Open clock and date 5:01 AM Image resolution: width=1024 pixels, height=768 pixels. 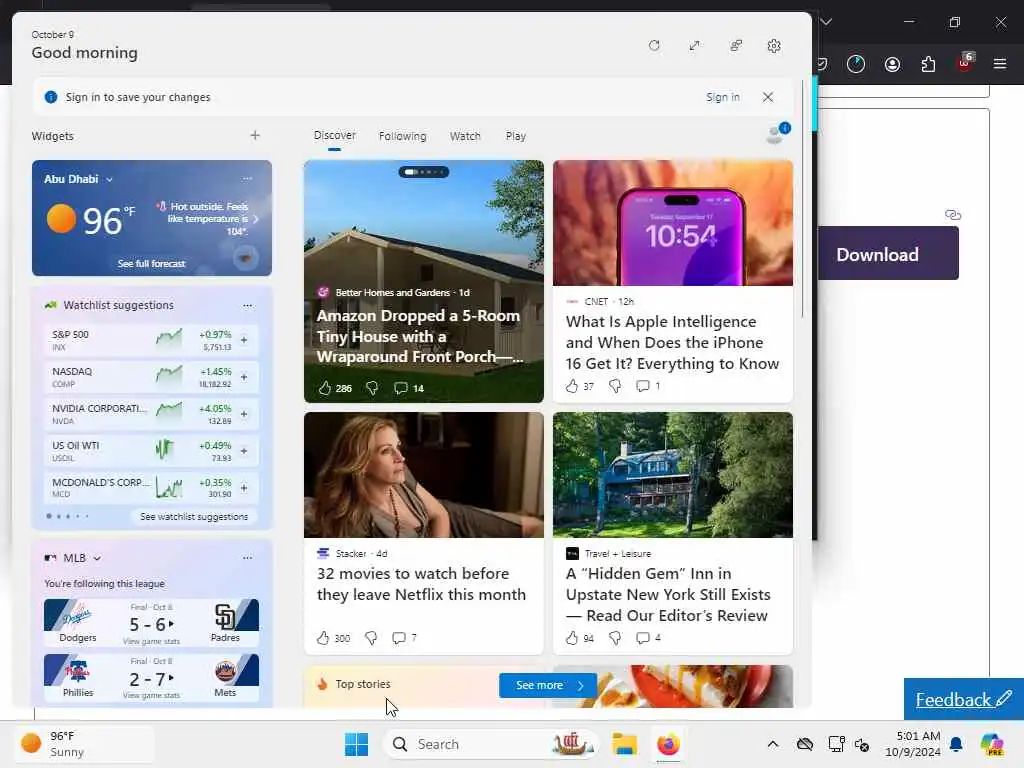(912, 744)
